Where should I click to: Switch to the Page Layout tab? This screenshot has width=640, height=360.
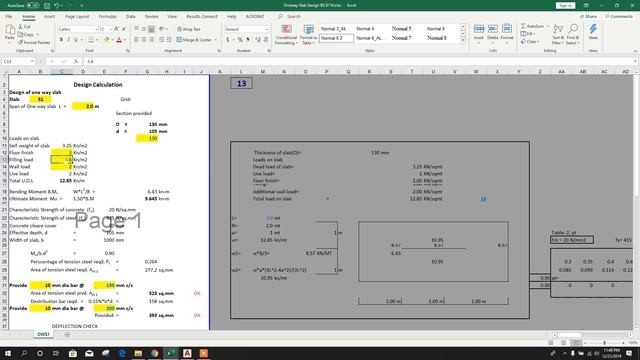[x=77, y=16]
